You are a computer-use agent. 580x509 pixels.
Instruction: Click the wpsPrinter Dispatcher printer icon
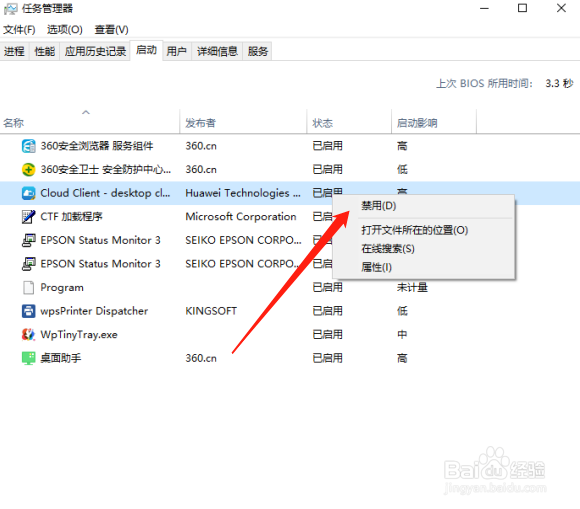point(28,311)
